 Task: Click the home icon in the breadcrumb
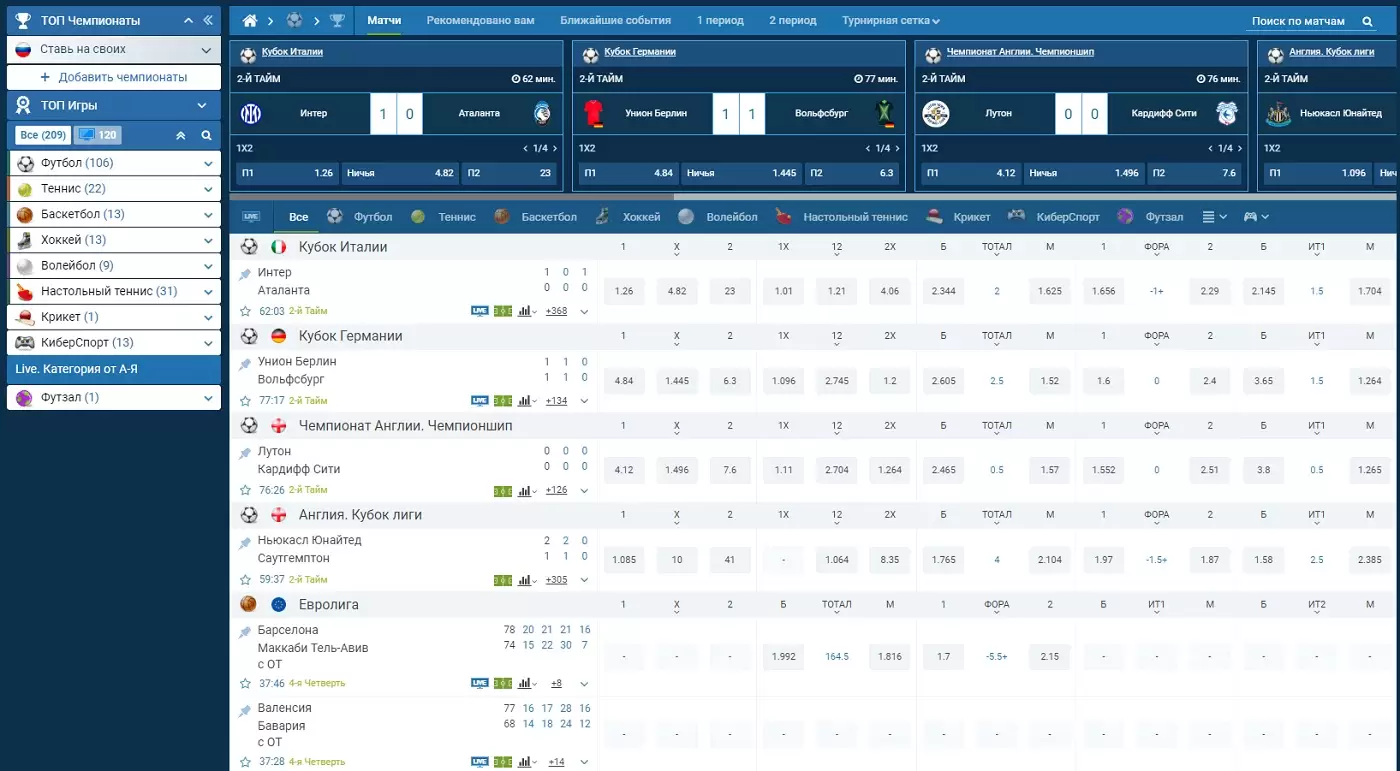pos(250,21)
